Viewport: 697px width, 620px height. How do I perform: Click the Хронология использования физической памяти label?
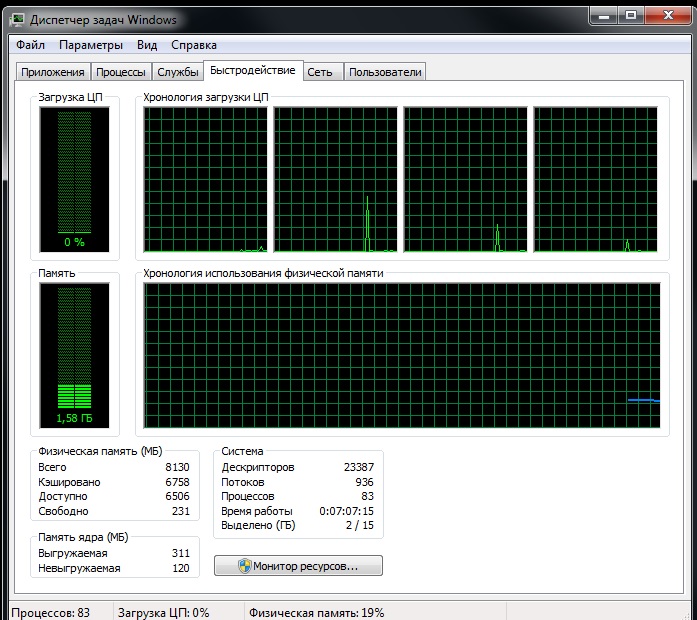coord(263,273)
